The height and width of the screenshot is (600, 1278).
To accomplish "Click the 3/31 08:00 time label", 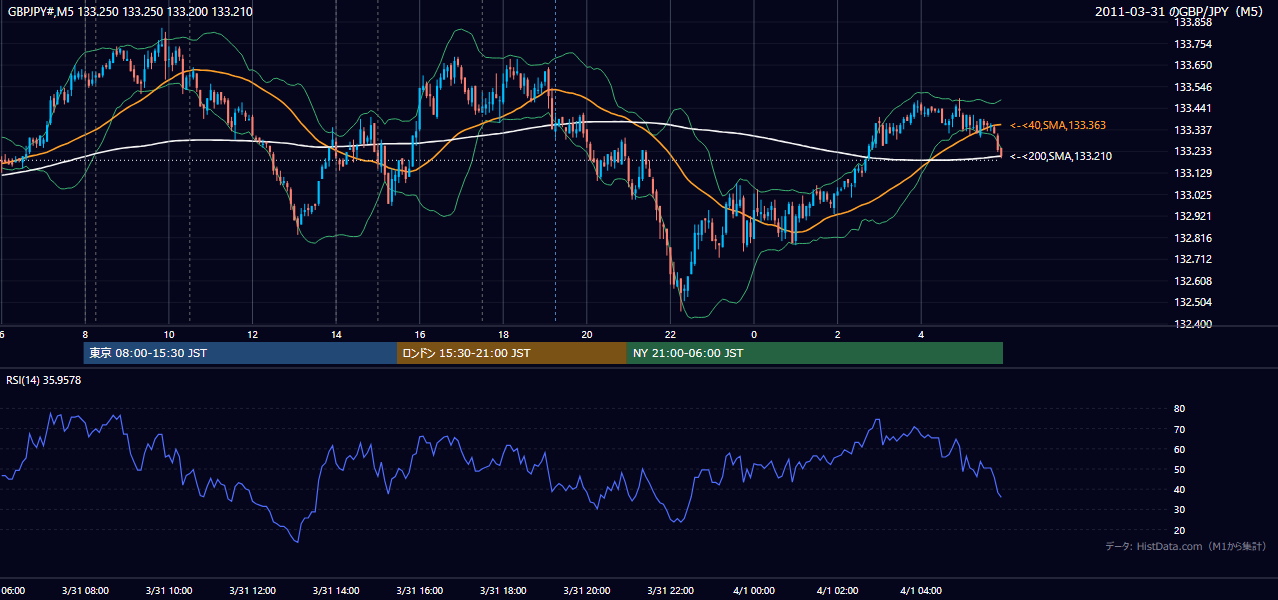I will click(85, 590).
